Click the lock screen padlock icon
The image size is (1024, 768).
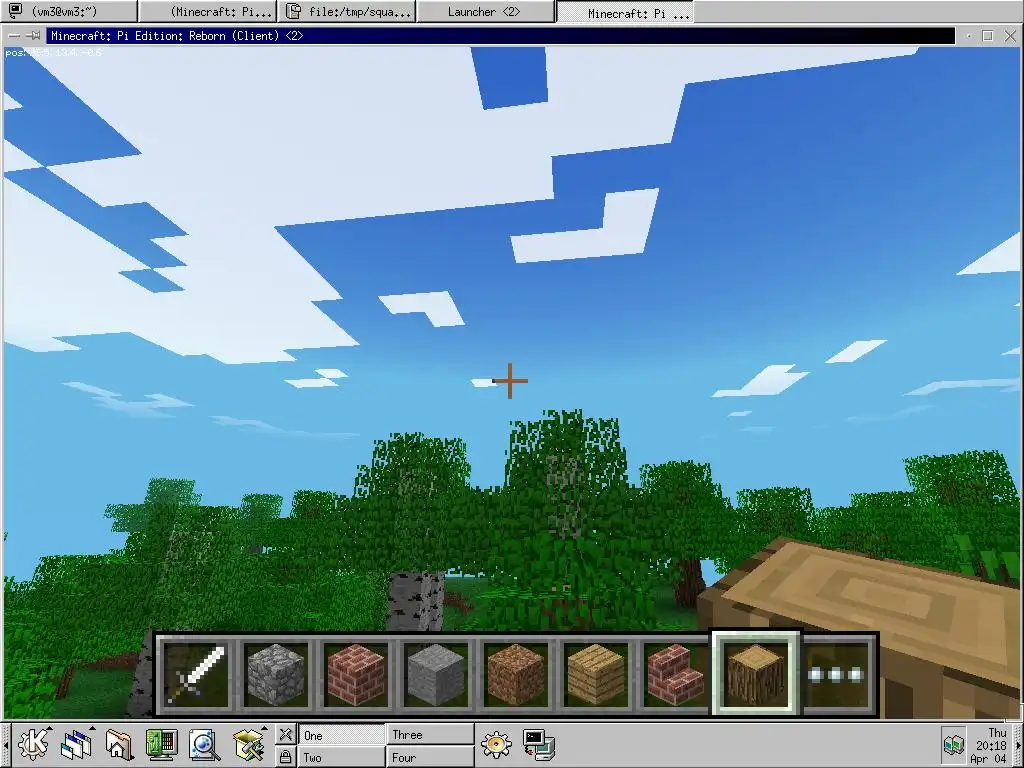[x=285, y=756]
